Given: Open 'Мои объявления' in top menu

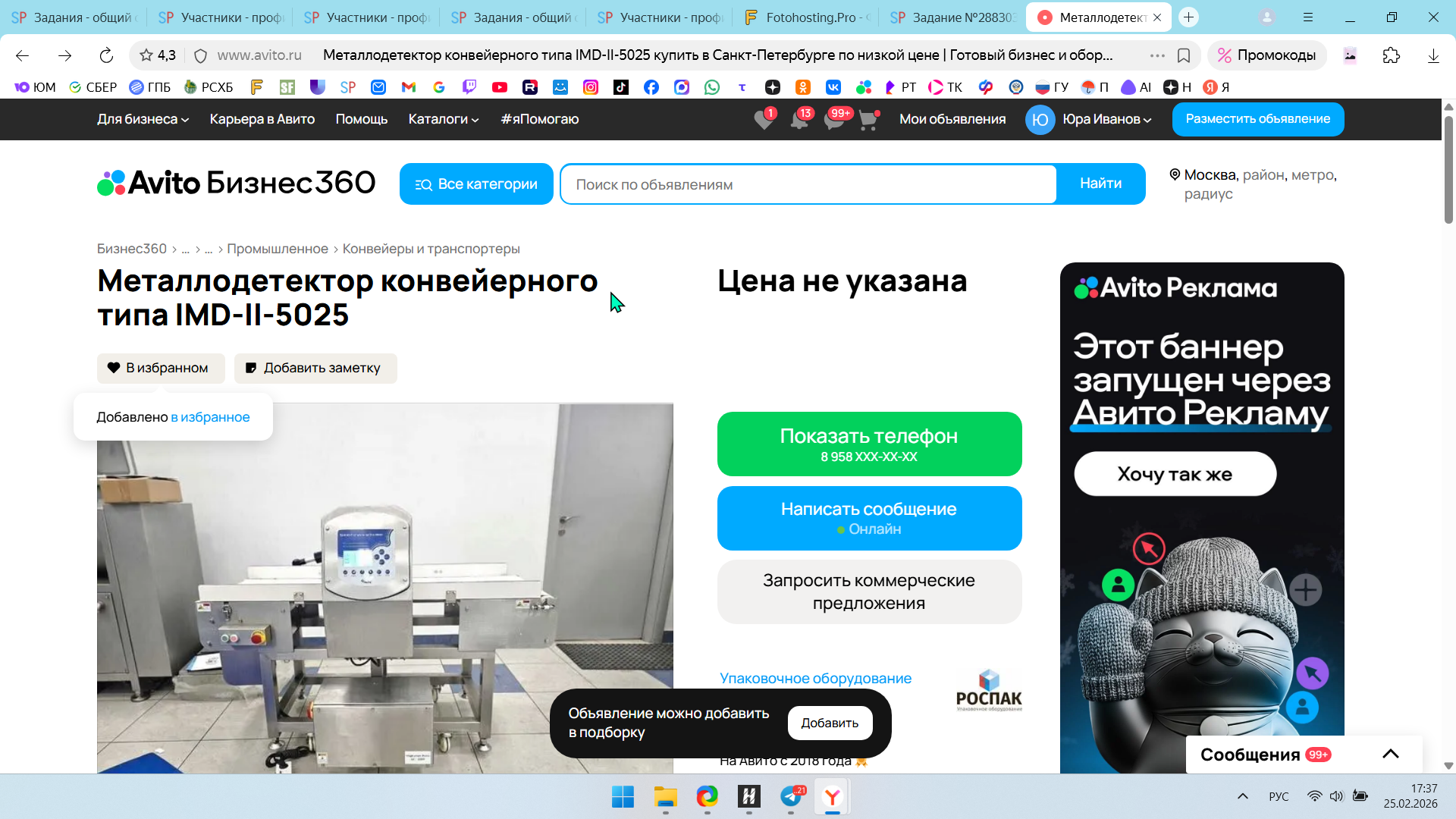Looking at the screenshot, I should [952, 119].
